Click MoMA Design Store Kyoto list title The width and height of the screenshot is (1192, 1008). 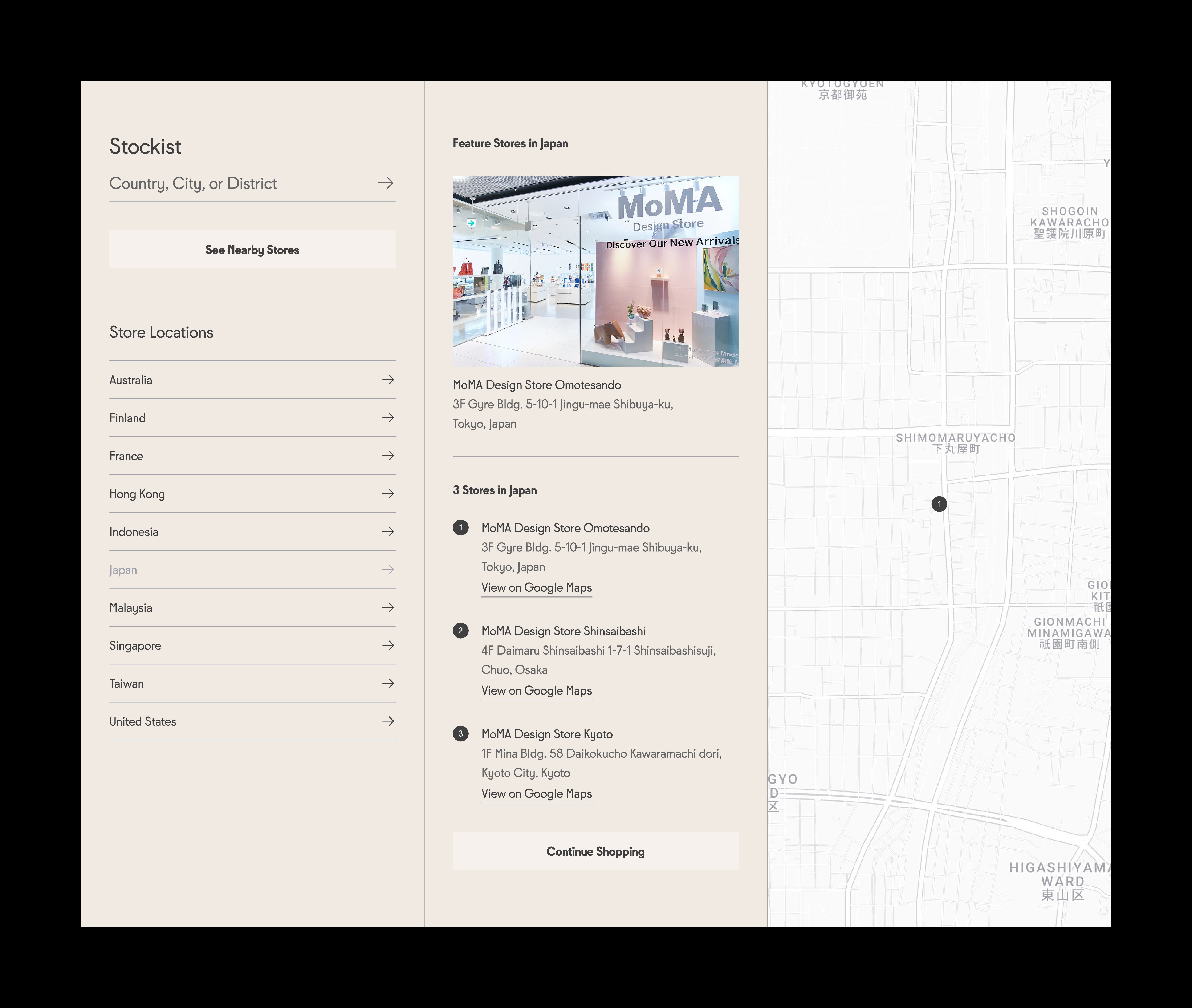(x=547, y=734)
